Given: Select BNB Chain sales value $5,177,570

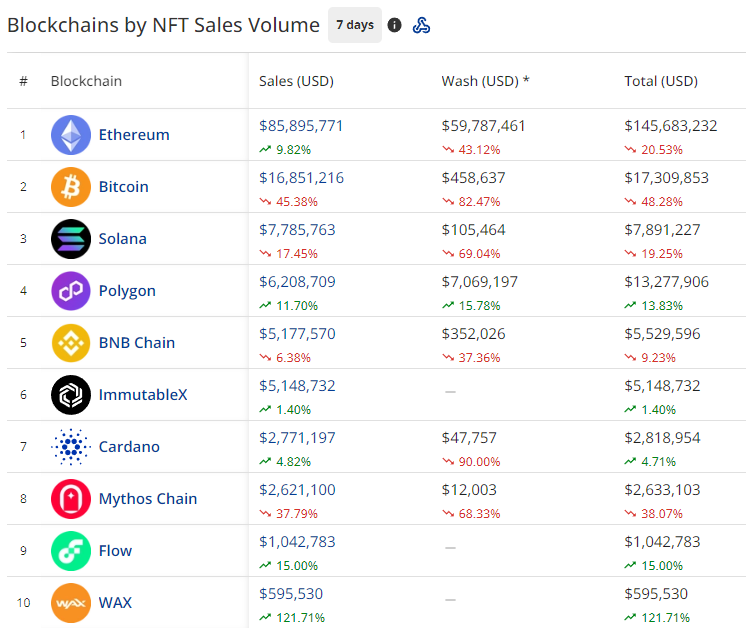Looking at the screenshot, I should coord(297,334).
